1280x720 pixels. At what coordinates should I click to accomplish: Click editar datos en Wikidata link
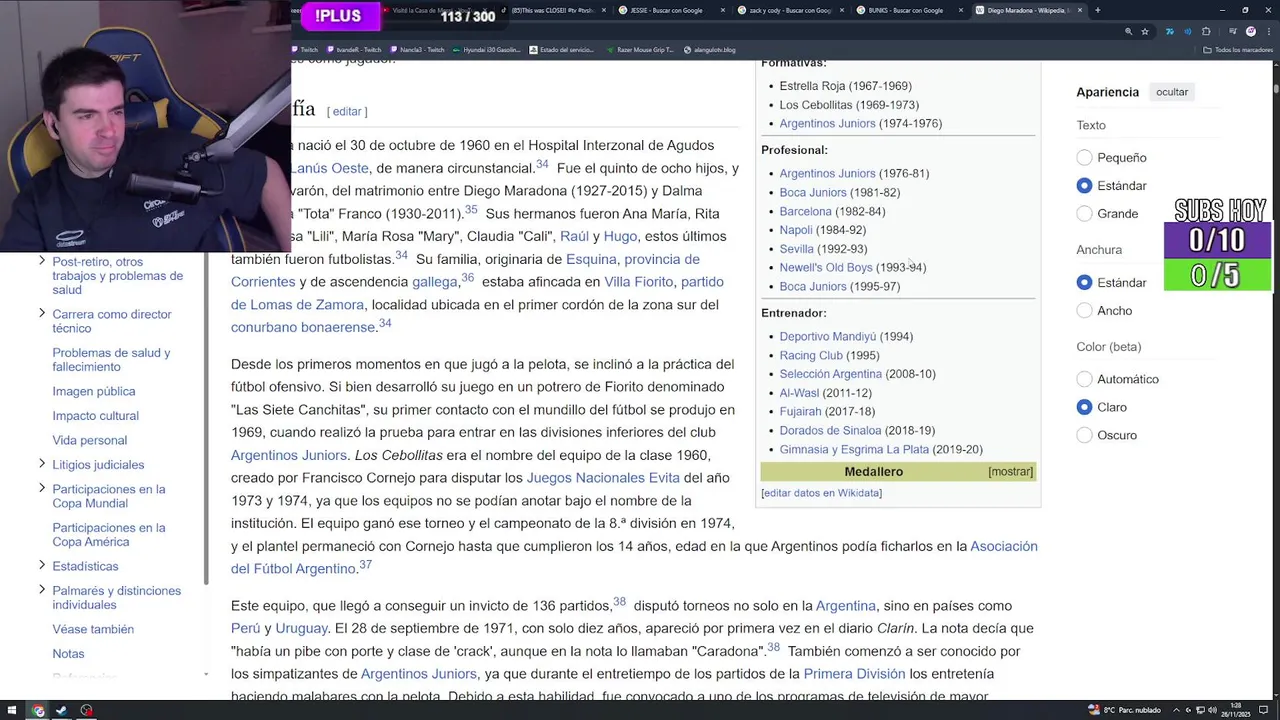point(821,493)
